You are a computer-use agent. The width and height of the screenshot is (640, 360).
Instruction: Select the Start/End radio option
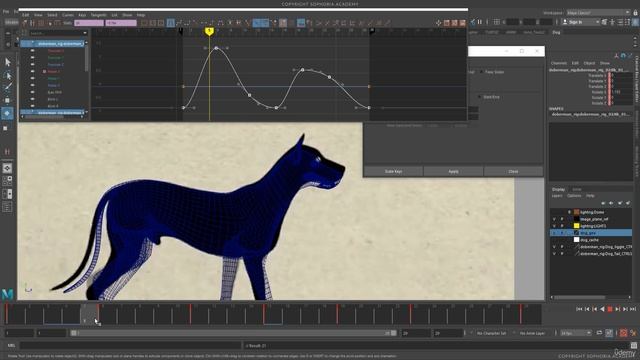coord(480,97)
